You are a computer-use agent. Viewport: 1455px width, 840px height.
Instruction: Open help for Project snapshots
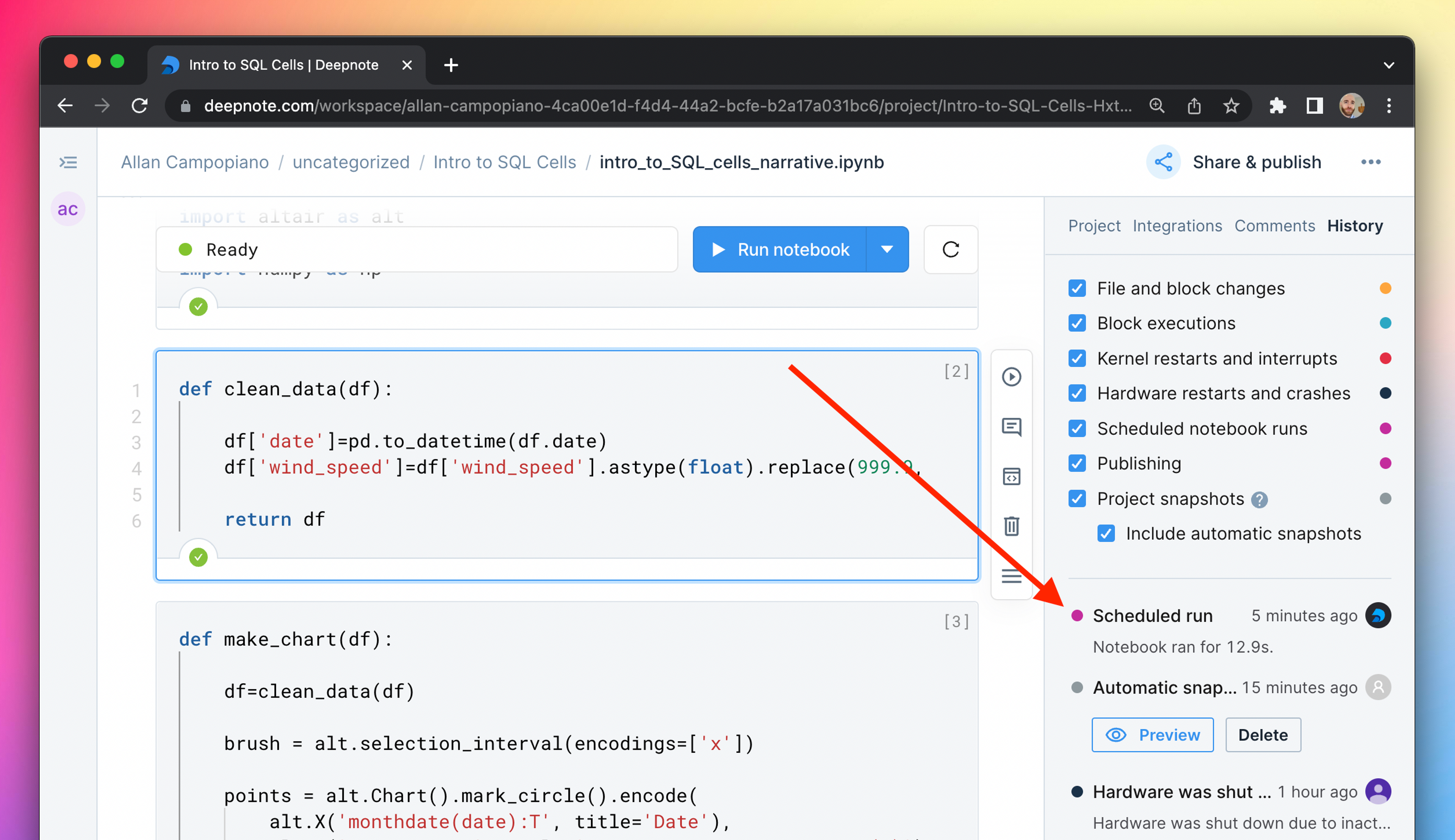[1259, 500]
